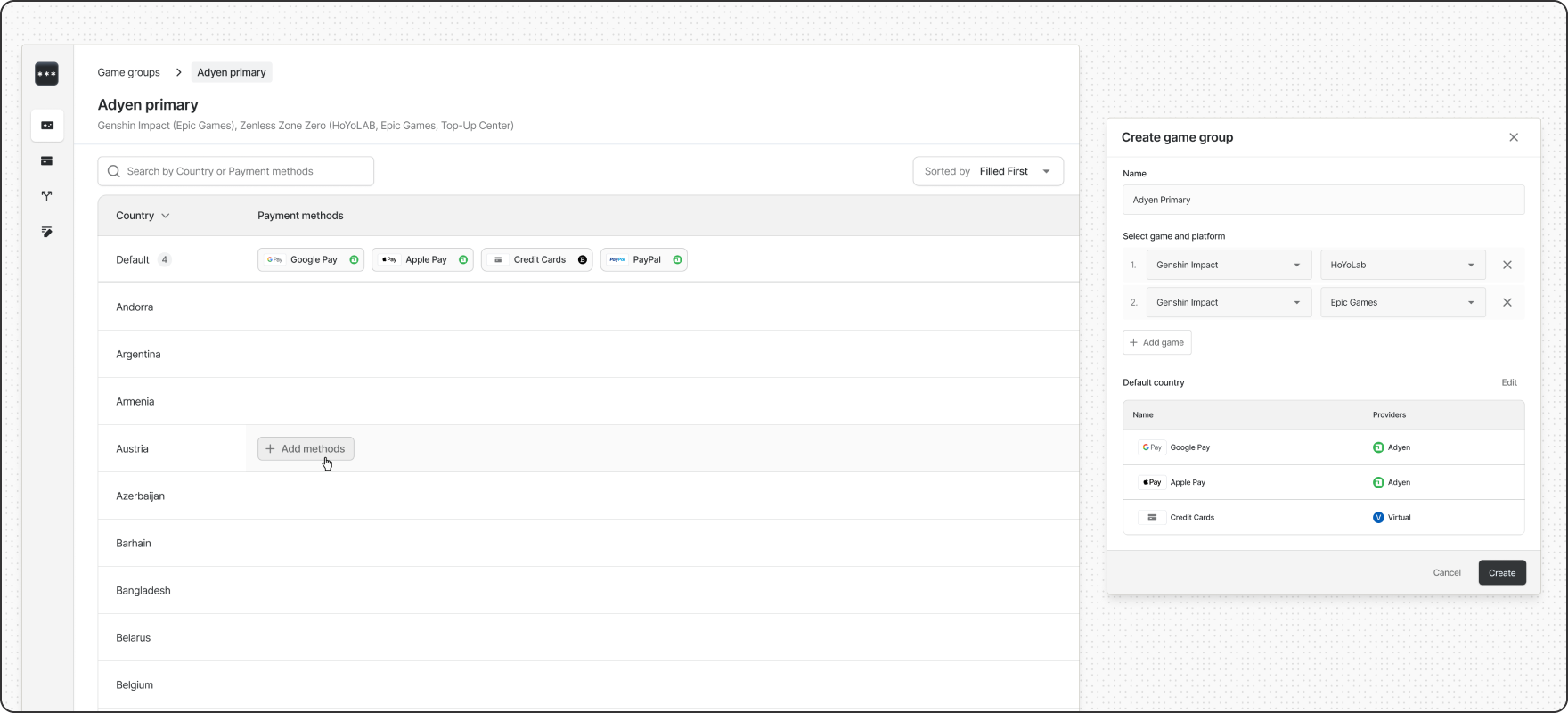The image size is (1568, 713).
Task: Click the Apple Pay logo in Default row
Action: pyautogui.click(x=389, y=259)
